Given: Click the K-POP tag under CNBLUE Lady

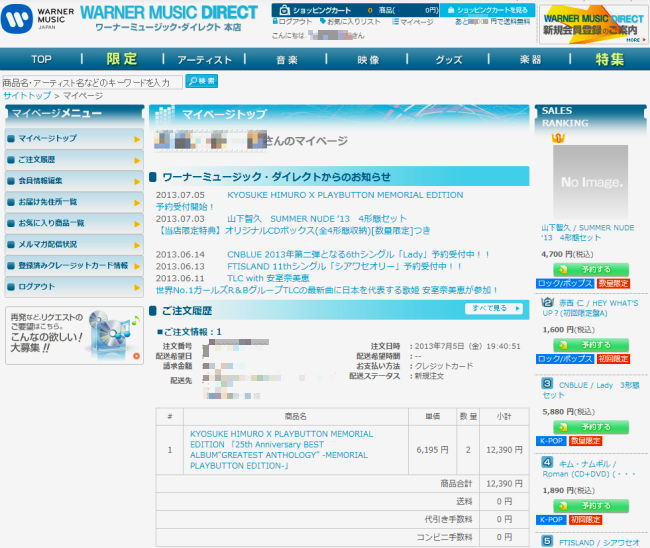Looking at the screenshot, I should [551, 441].
